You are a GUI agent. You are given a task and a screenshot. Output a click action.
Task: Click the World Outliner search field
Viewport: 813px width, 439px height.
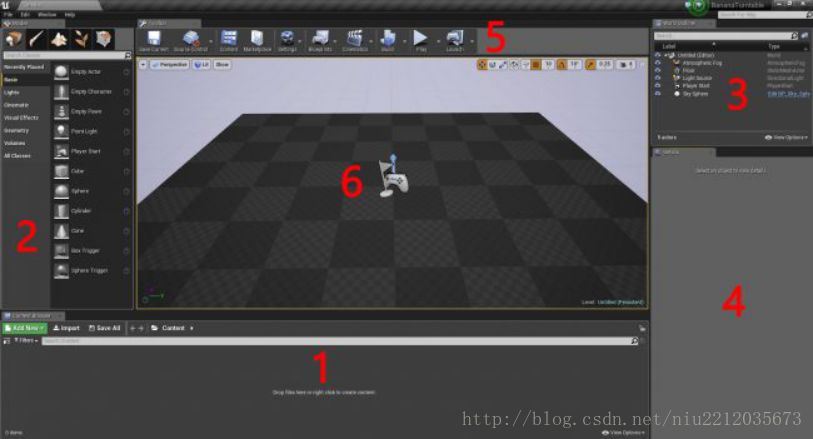(x=726, y=36)
